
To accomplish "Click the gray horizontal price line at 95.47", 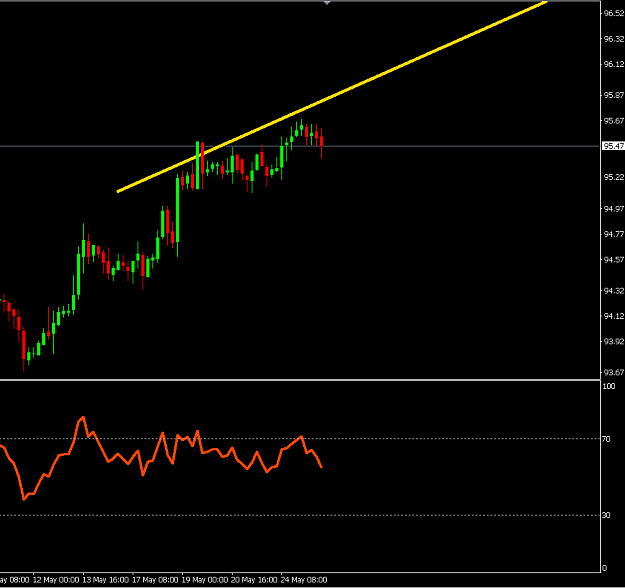I will click(x=300, y=146).
